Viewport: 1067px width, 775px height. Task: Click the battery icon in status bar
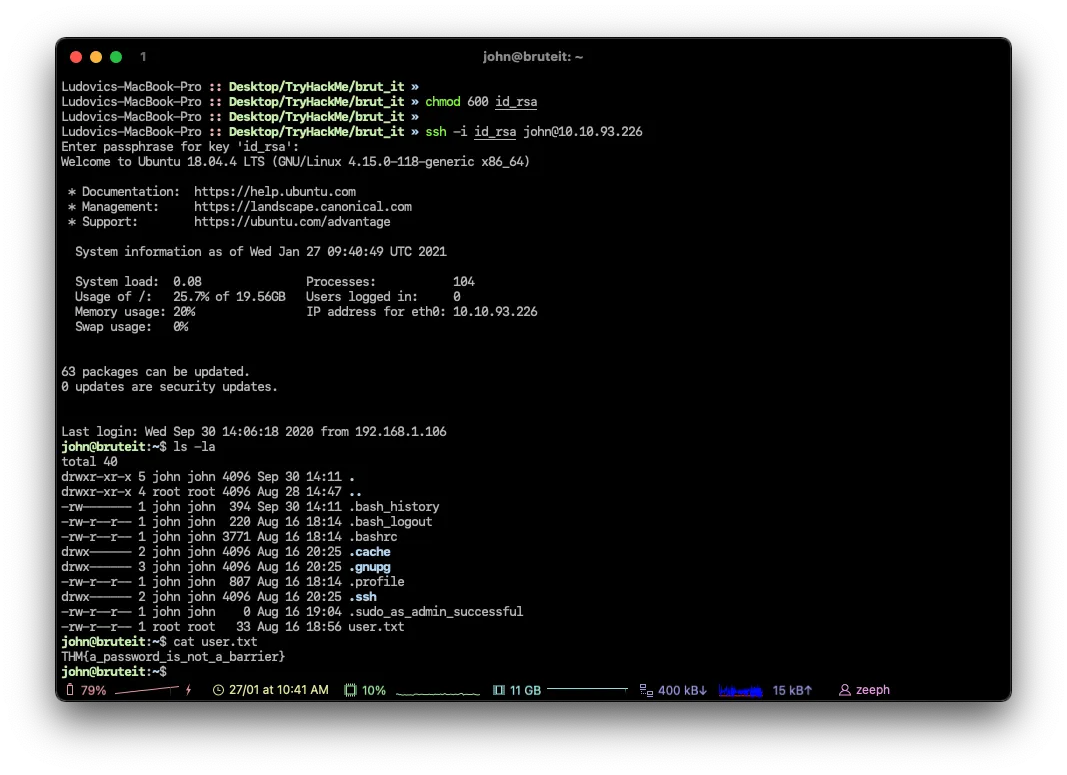(x=70, y=690)
